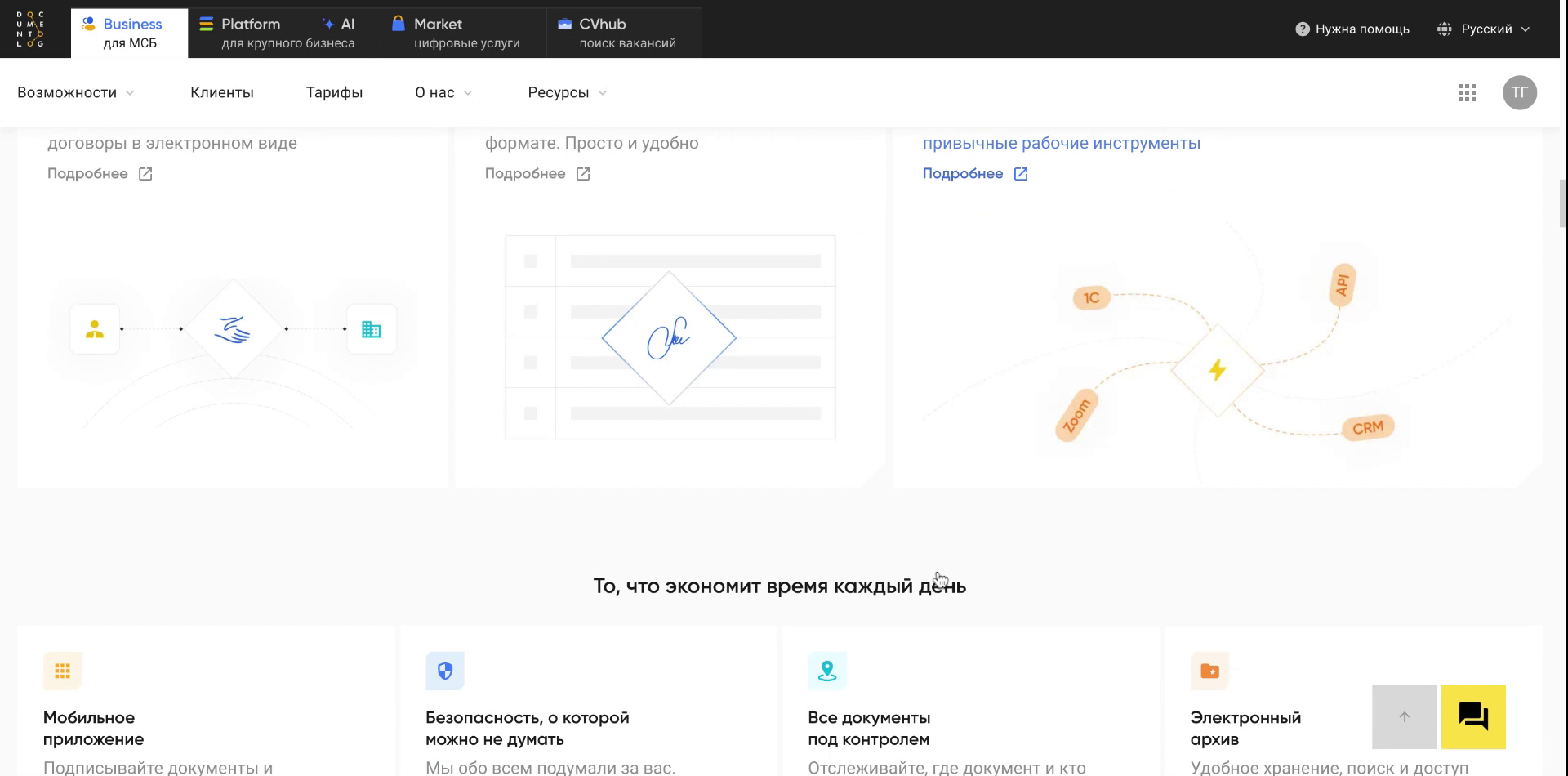1568x776 pixels.
Task: Click the third Подробнее link
Action: click(964, 173)
